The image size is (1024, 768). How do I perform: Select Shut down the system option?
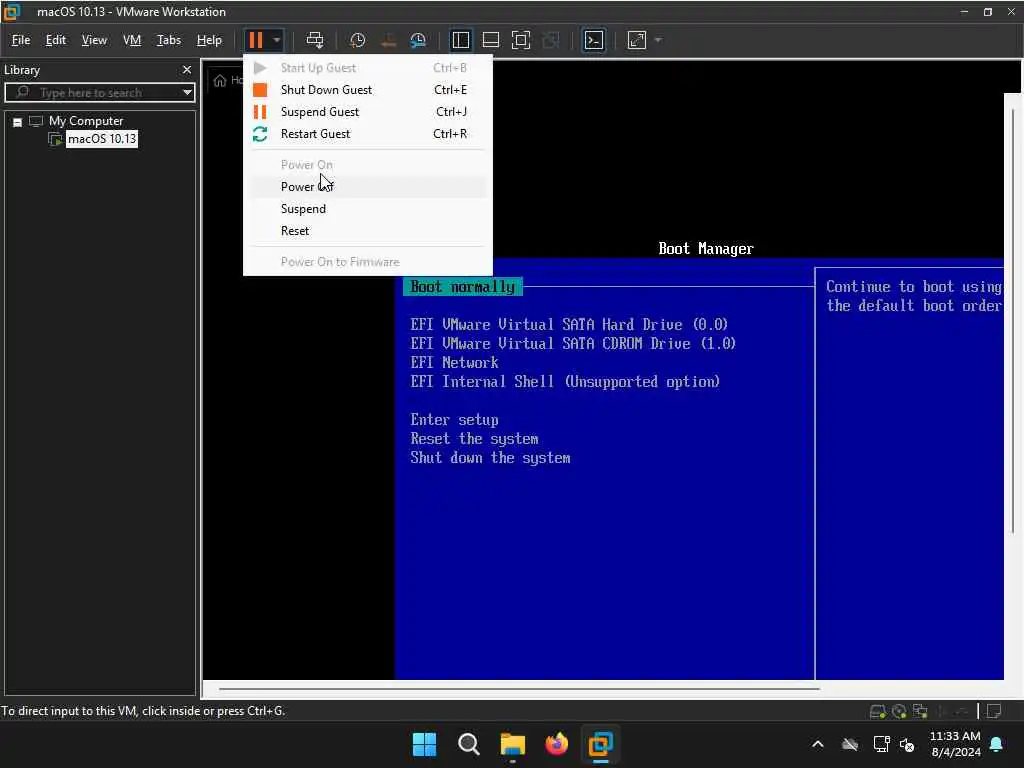(x=490, y=458)
